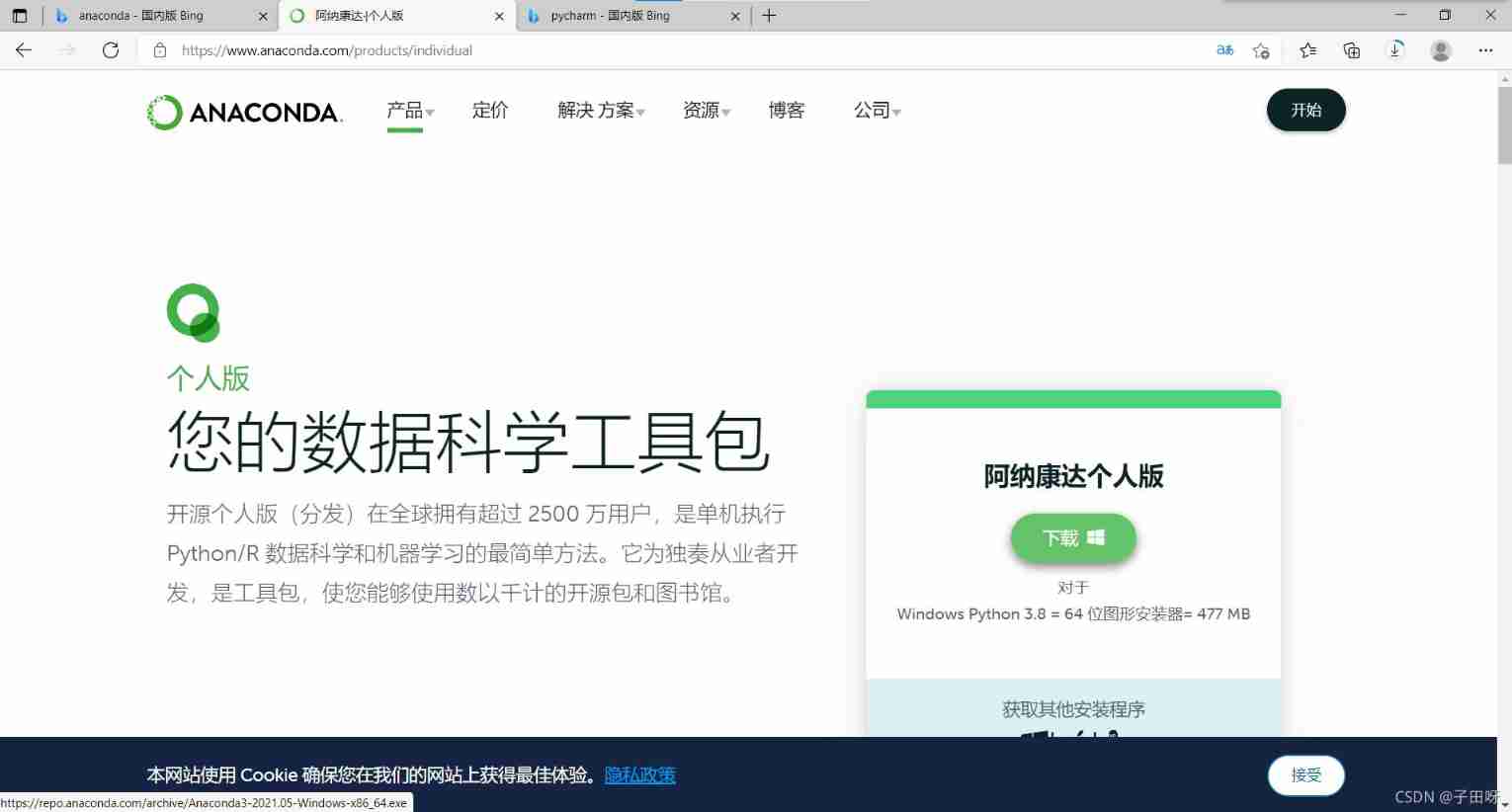
Task: Expand the 产品 dropdown menu
Action: pyautogui.click(x=410, y=111)
